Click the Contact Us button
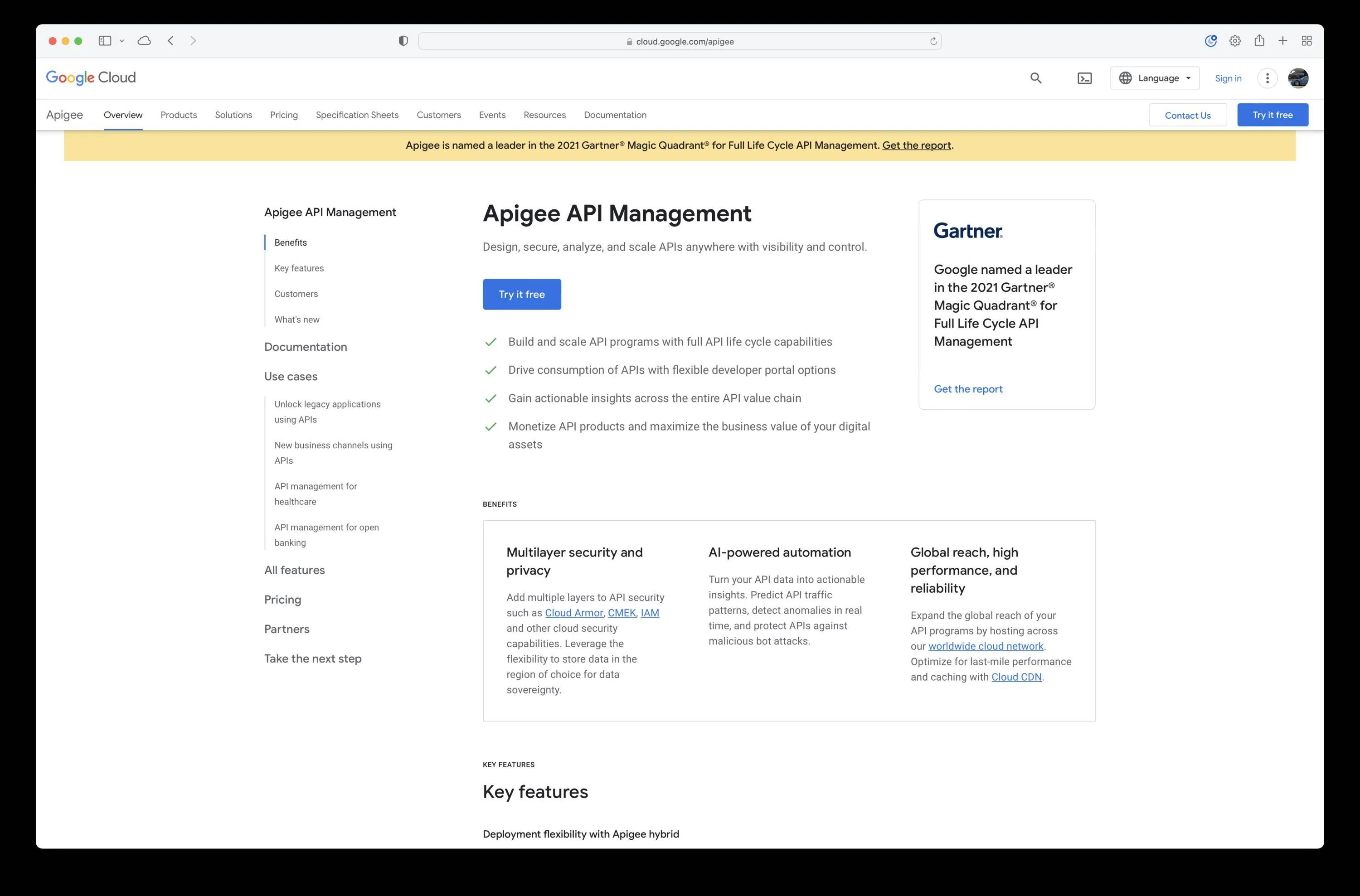 (x=1187, y=115)
